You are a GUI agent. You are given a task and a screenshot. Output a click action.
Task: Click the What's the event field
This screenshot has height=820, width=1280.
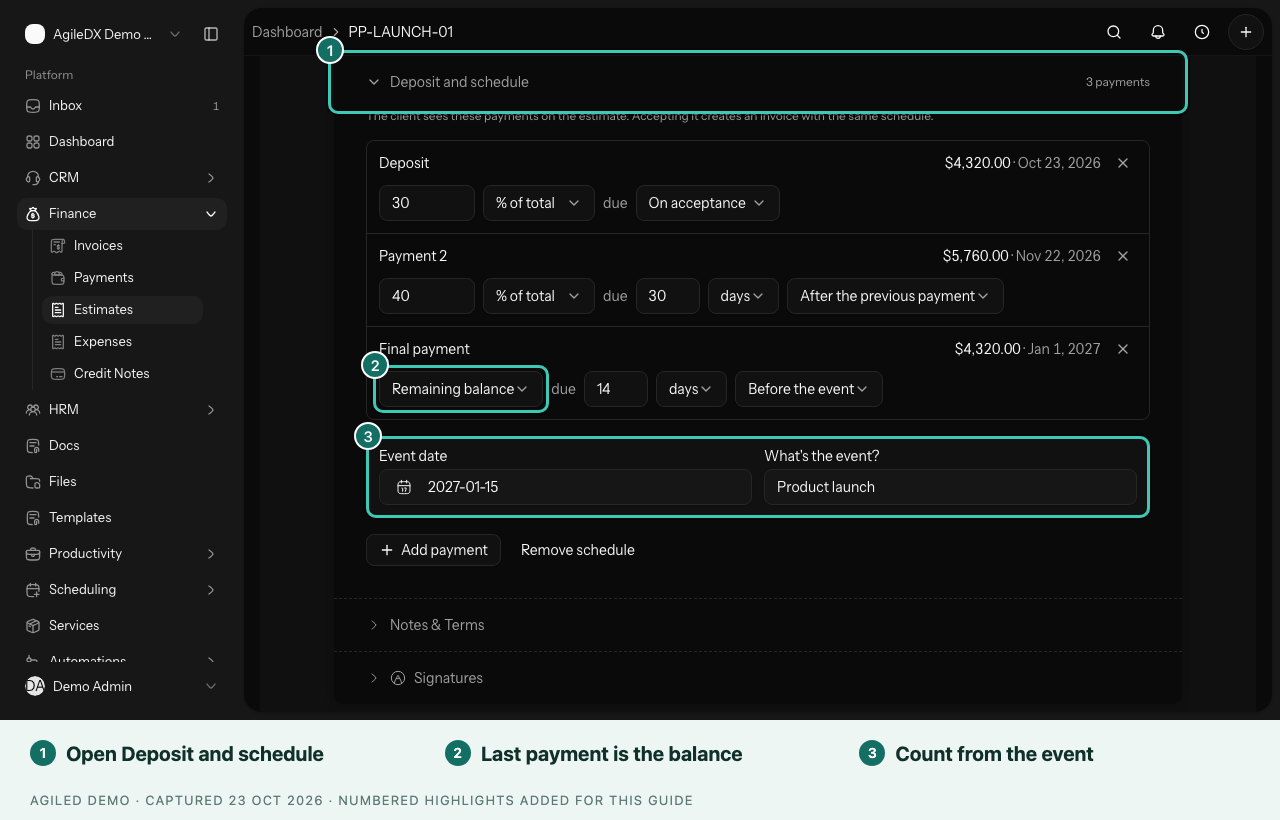point(950,487)
